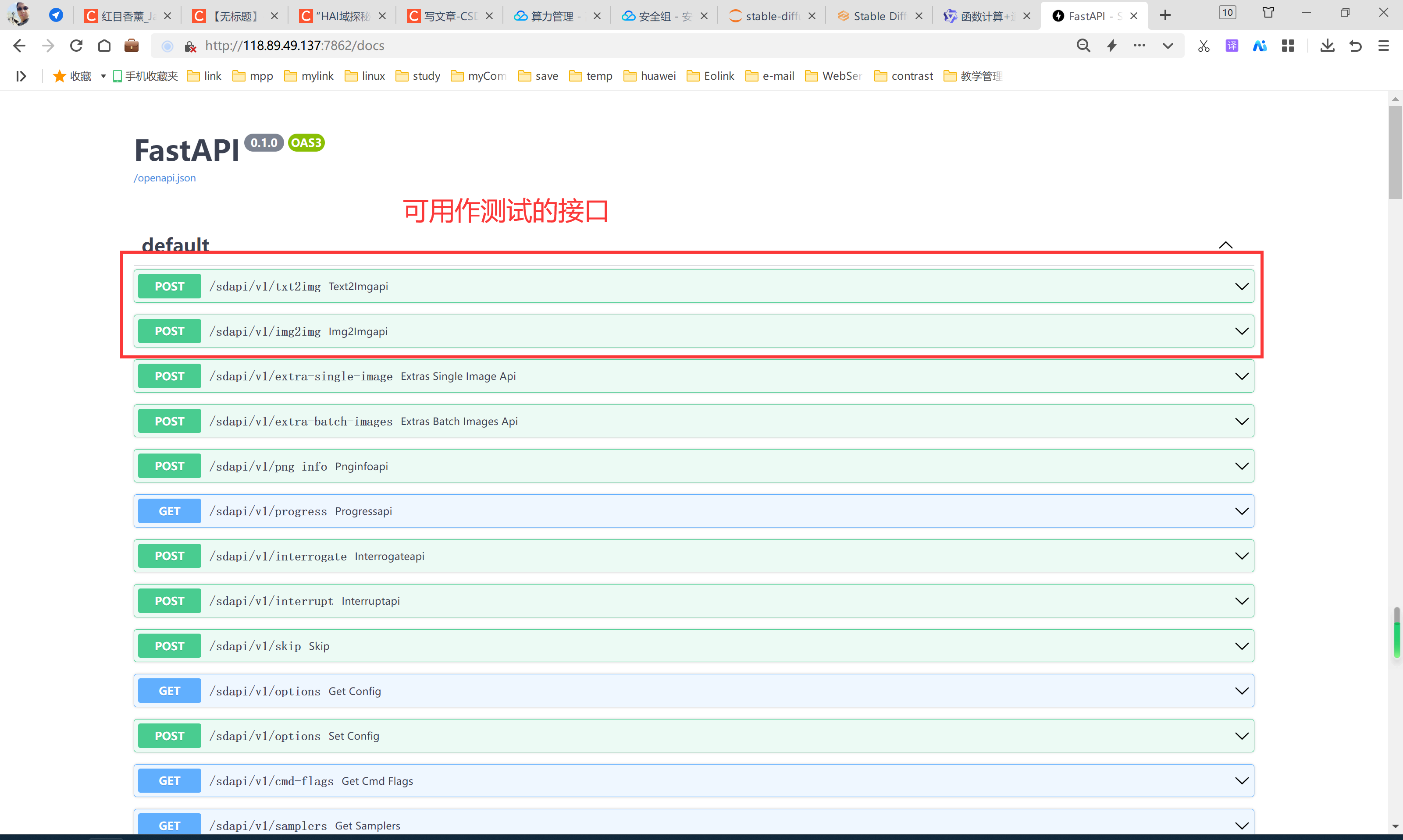
Task: Click the 0.1.0 version badge
Action: click(x=264, y=143)
